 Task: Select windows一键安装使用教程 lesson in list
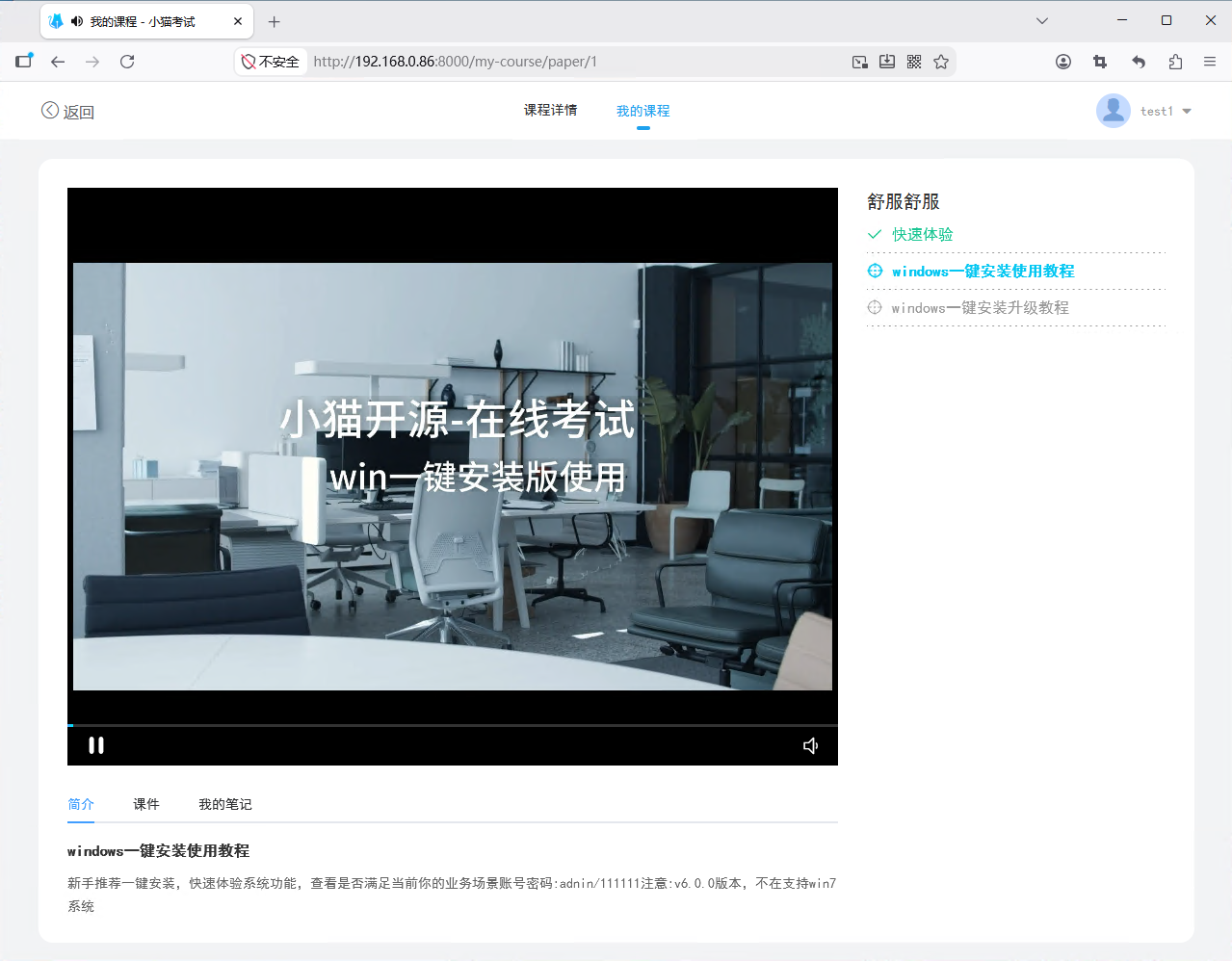(983, 272)
